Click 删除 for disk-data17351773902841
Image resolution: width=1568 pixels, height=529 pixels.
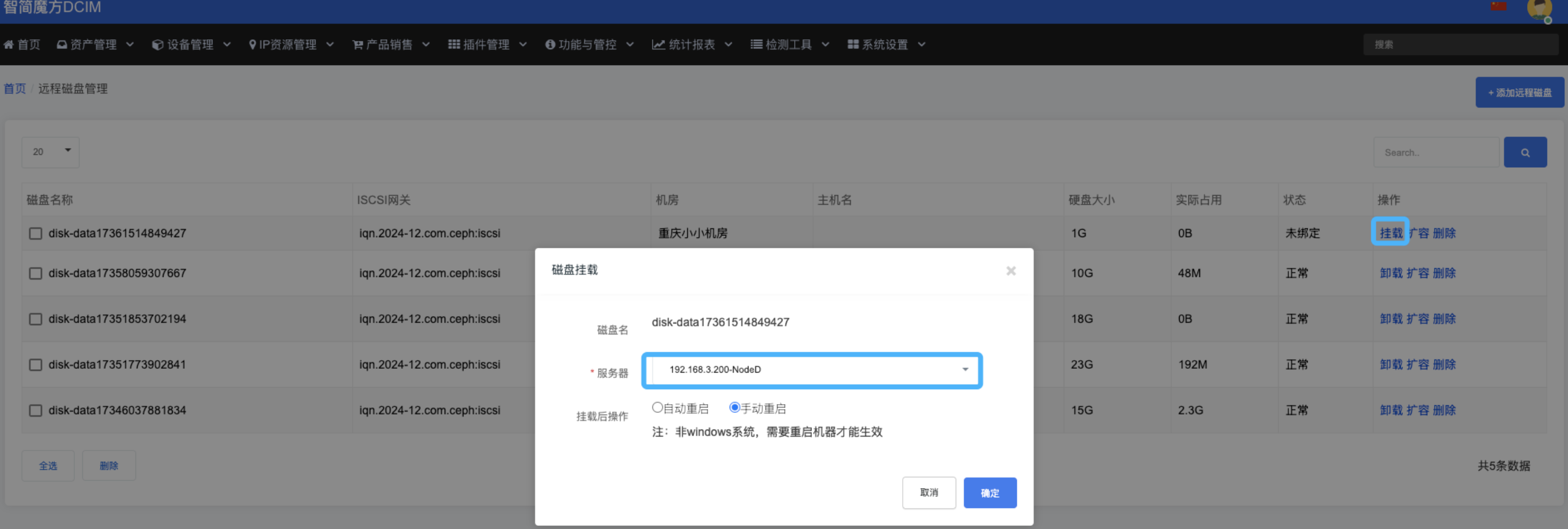(1444, 364)
